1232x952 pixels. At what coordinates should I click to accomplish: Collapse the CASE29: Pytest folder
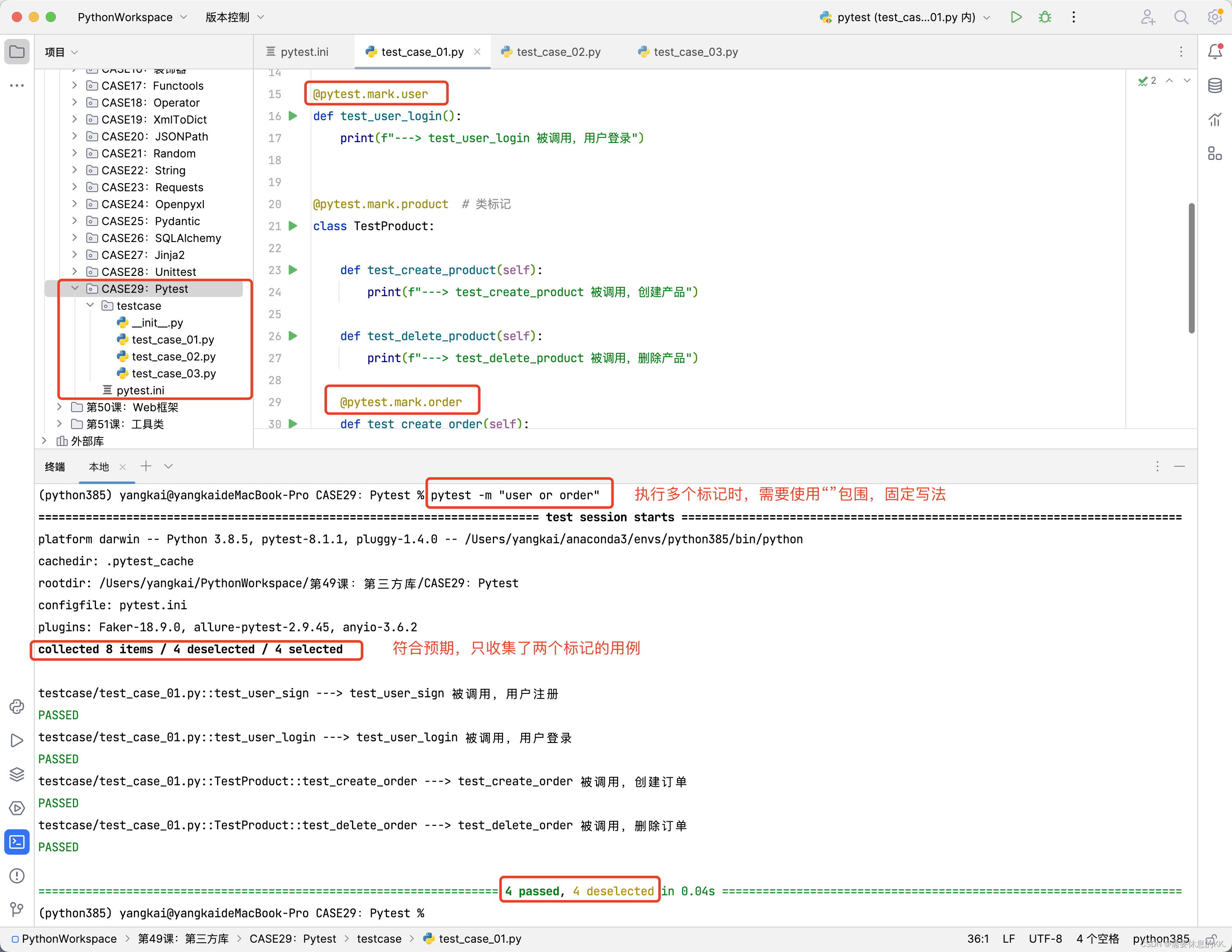tap(74, 289)
